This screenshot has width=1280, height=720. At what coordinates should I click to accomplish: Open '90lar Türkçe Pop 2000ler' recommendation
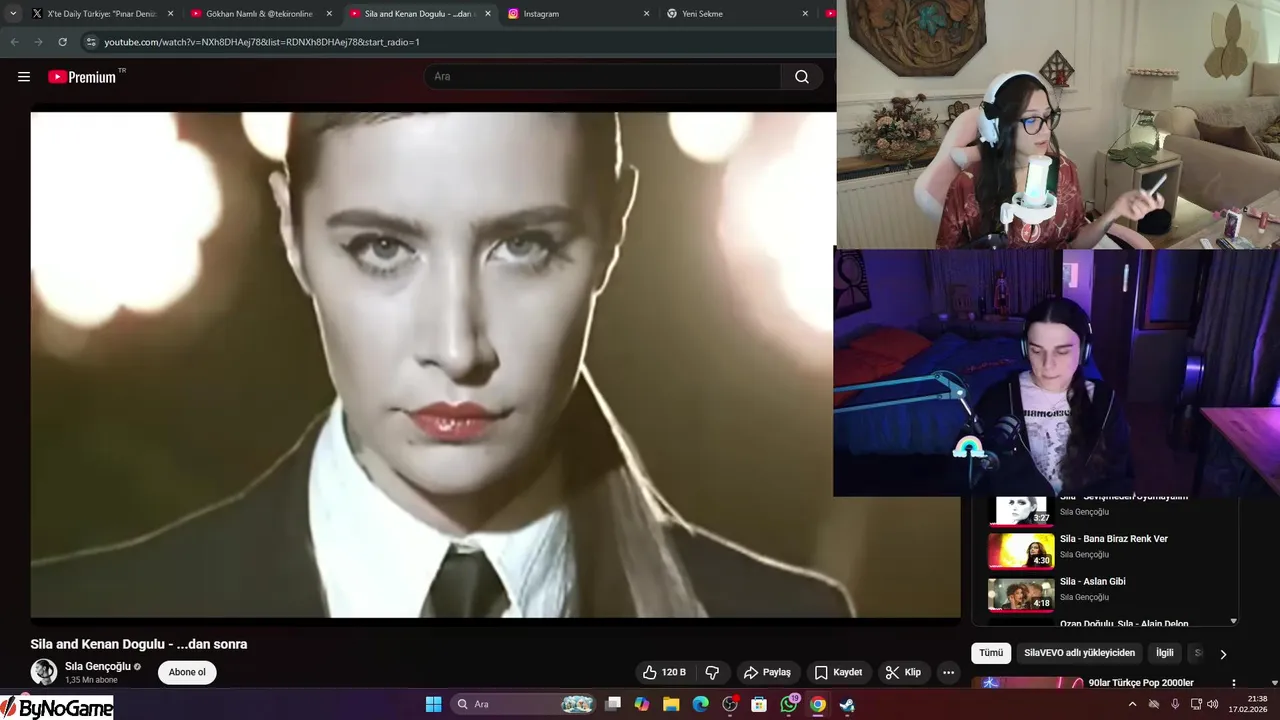[x=1141, y=683]
